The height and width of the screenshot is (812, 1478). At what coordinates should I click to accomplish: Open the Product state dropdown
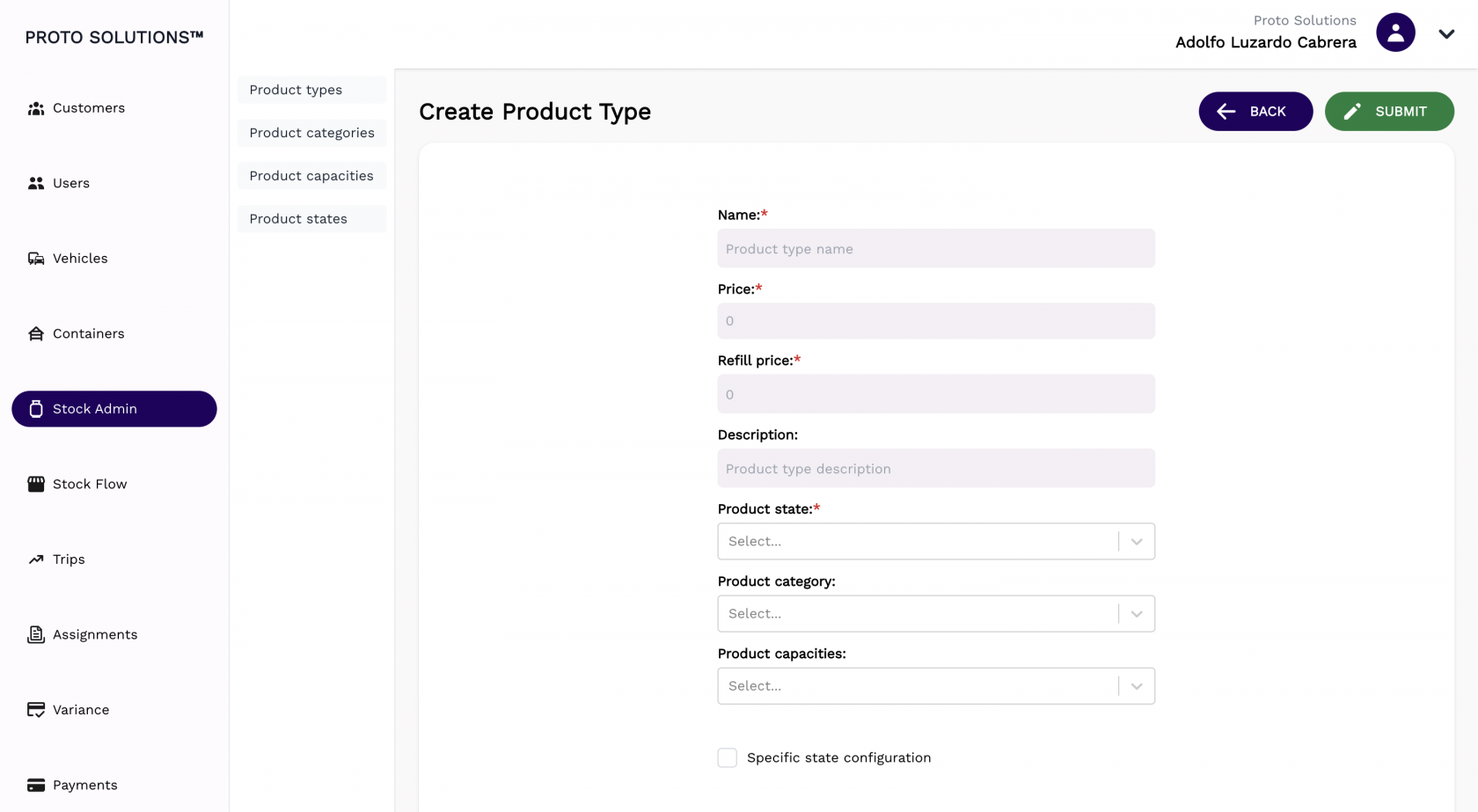(936, 541)
